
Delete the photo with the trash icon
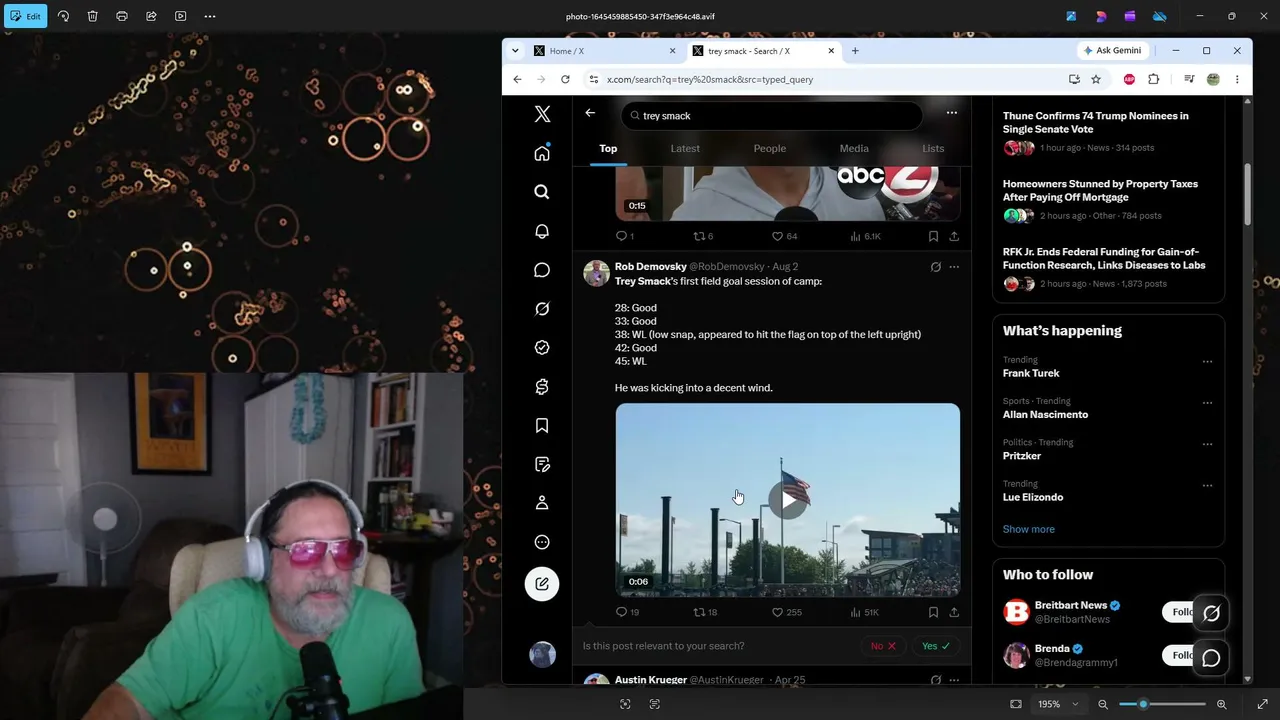point(92,16)
